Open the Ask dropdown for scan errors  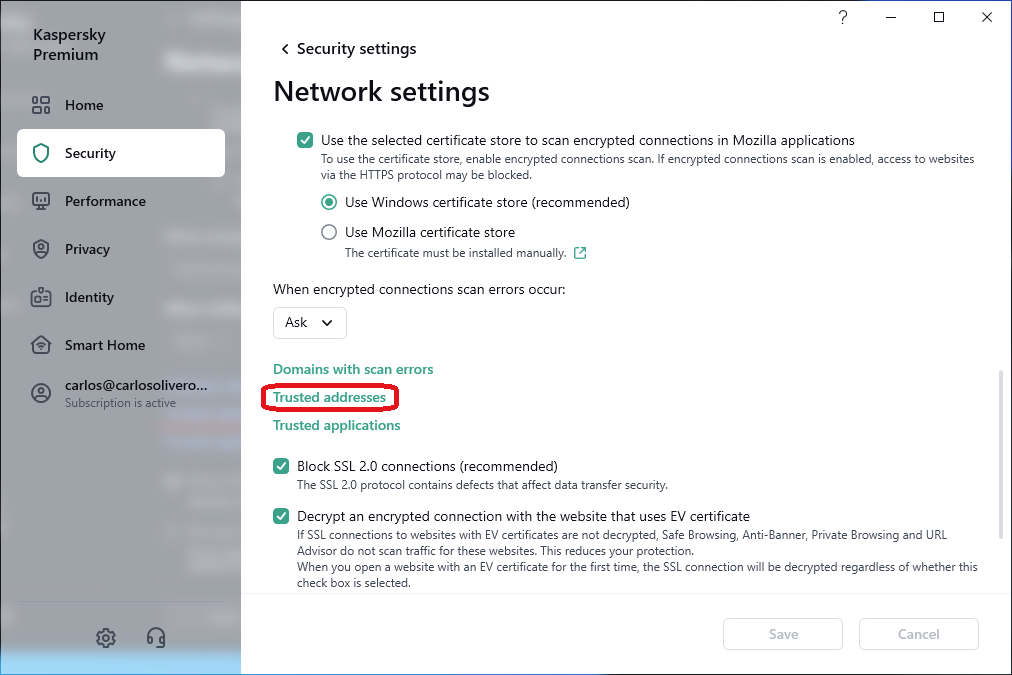coord(310,323)
